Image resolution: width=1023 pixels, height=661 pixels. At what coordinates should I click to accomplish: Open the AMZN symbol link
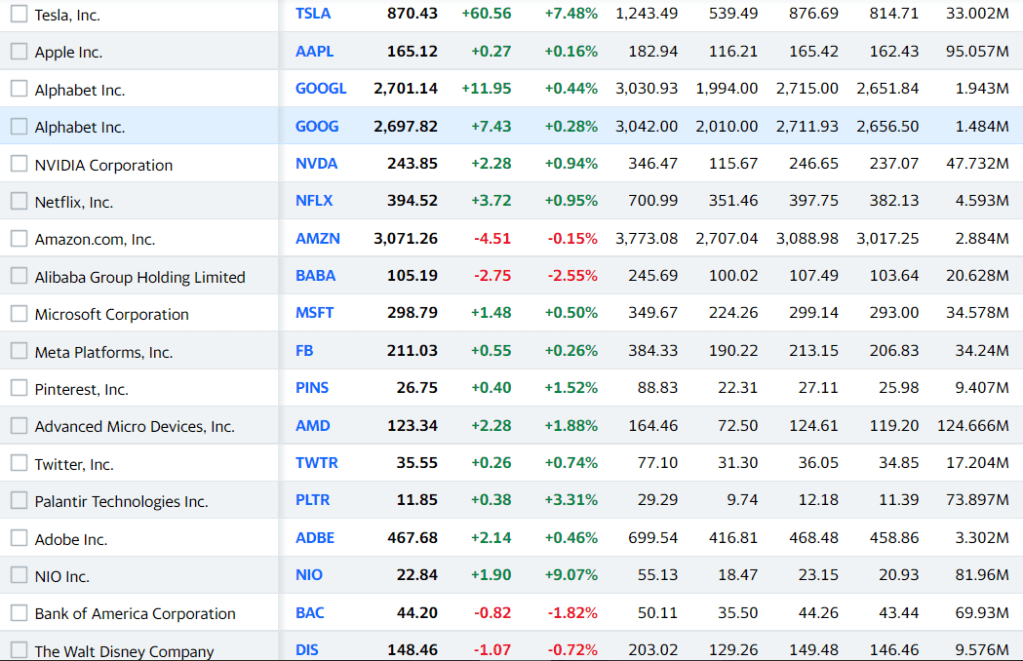(317, 238)
